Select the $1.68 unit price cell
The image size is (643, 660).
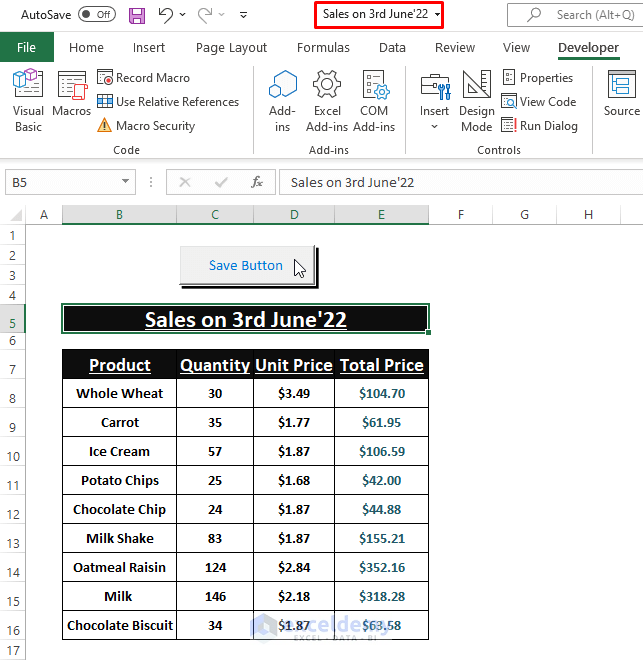pyautogui.click(x=294, y=480)
